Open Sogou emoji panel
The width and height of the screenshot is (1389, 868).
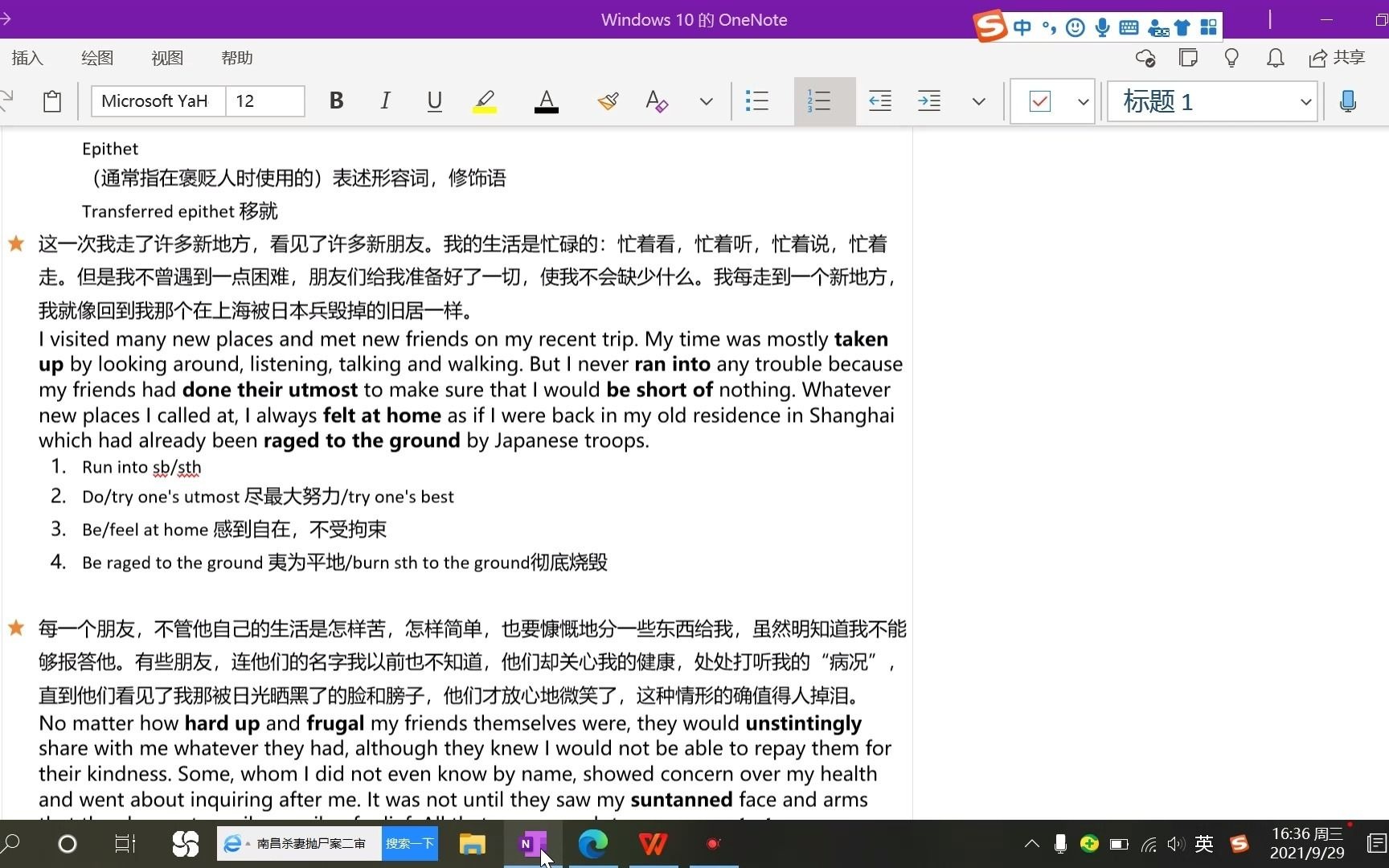tap(1075, 28)
